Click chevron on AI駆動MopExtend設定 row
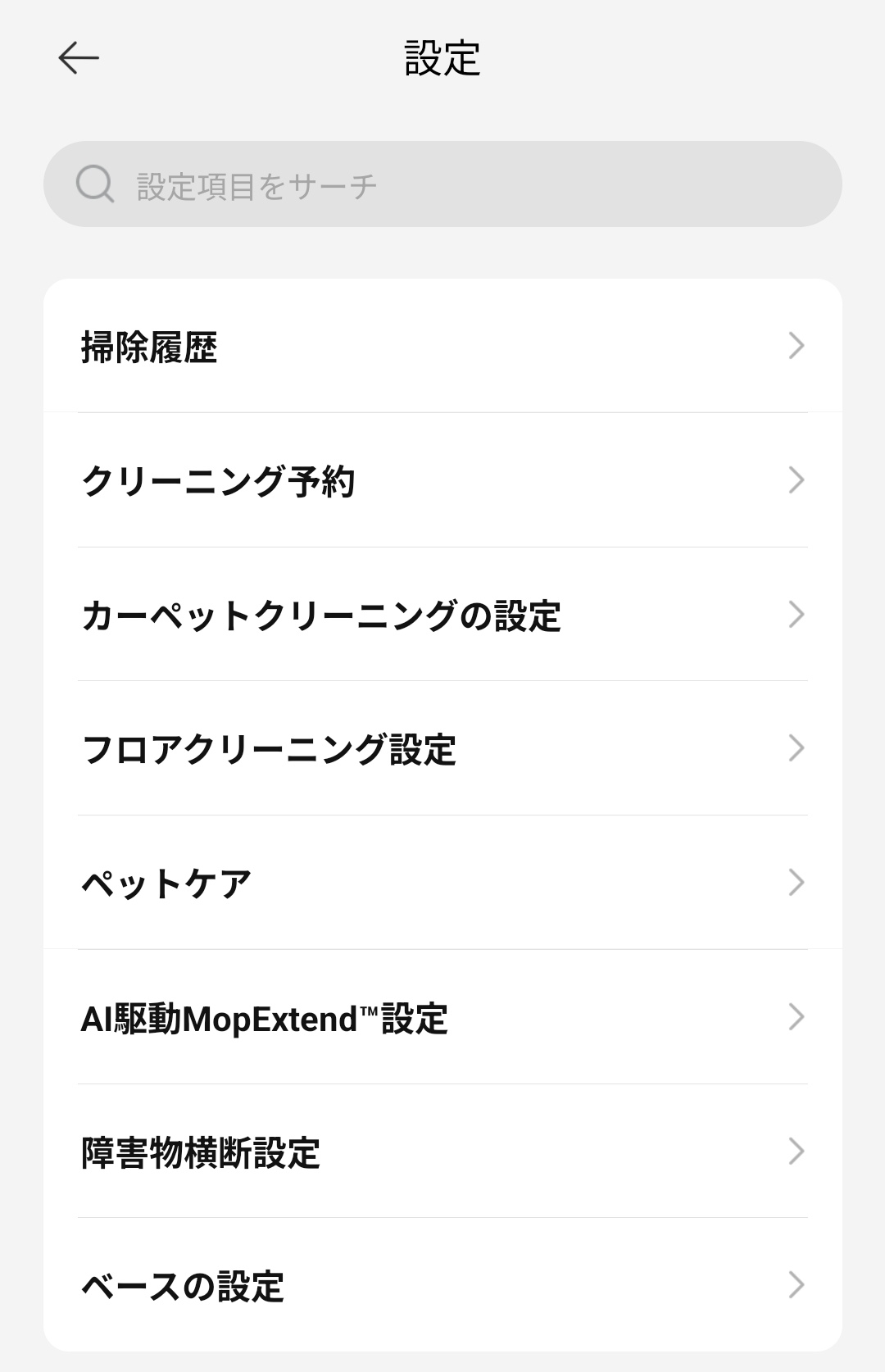 point(796,1017)
